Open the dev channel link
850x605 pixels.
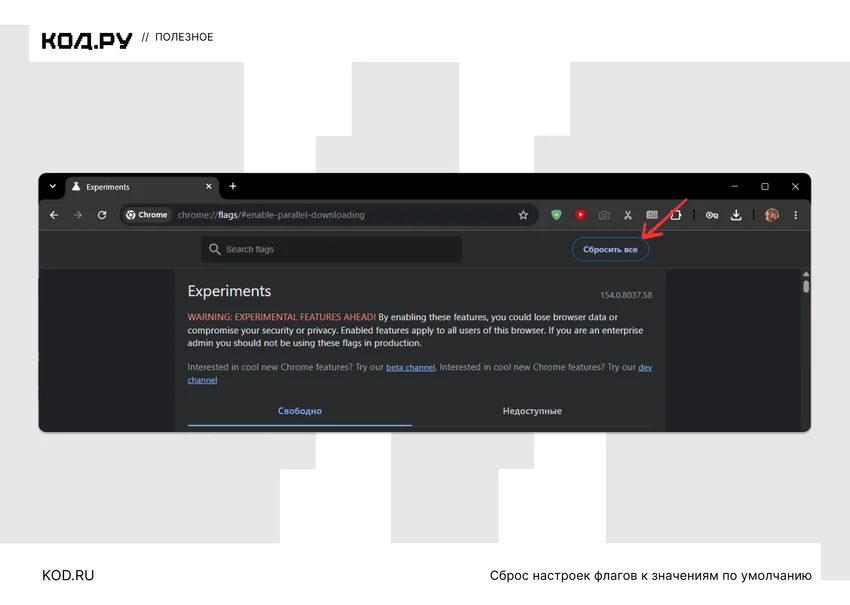tap(645, 368)
